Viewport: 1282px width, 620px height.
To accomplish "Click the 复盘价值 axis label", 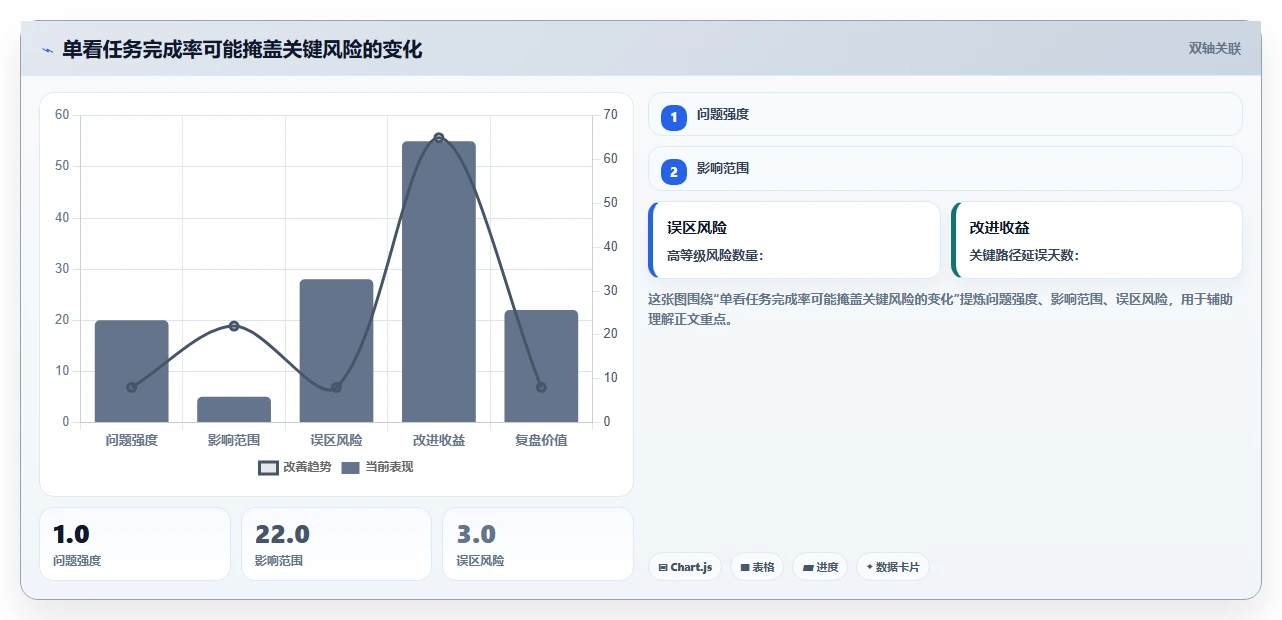I will pos(541,440).
